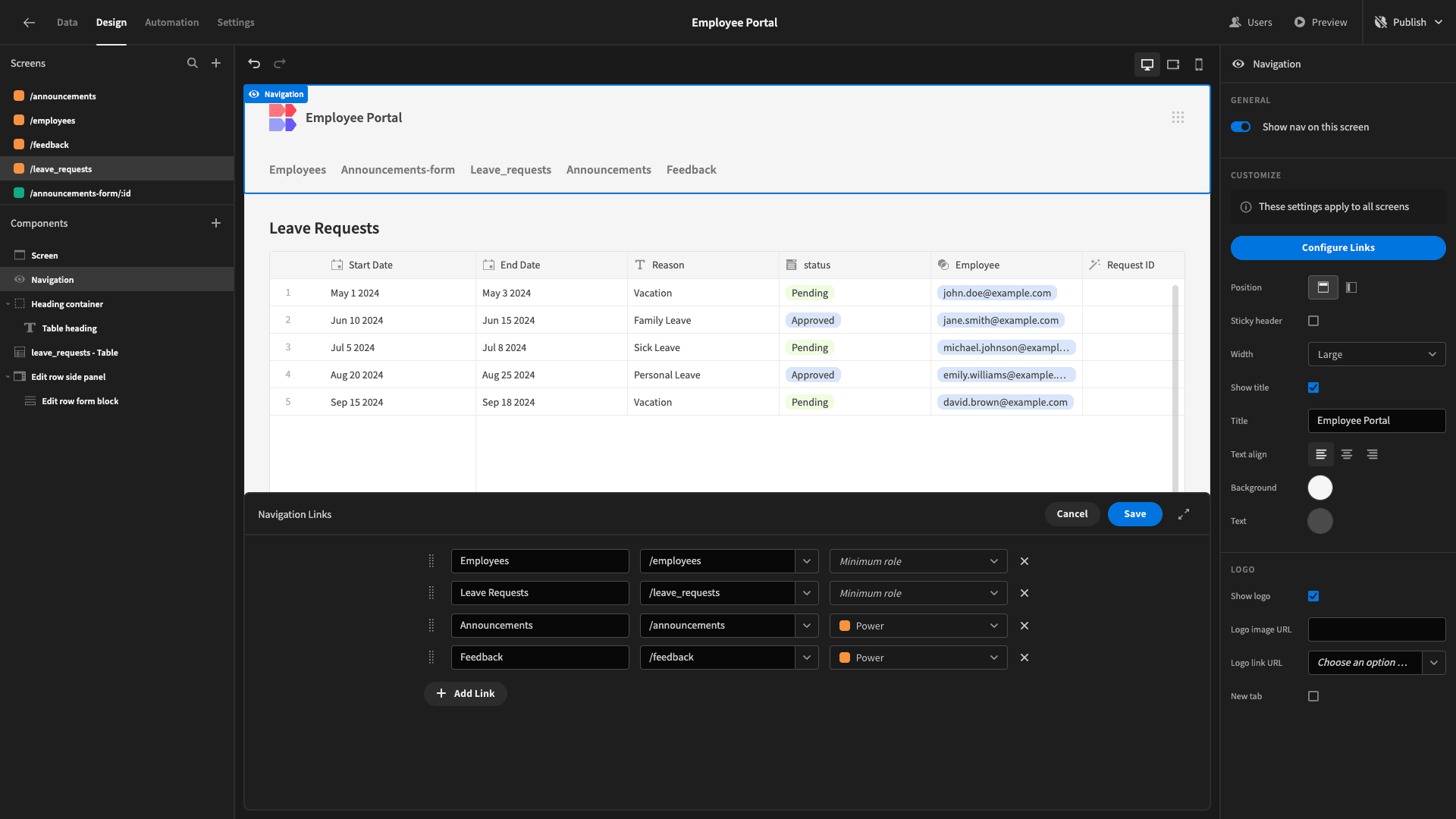Cancel the navigation links editing
Image resolution: width=1456 pixels, height=819 pixels.
point(1072,514)
